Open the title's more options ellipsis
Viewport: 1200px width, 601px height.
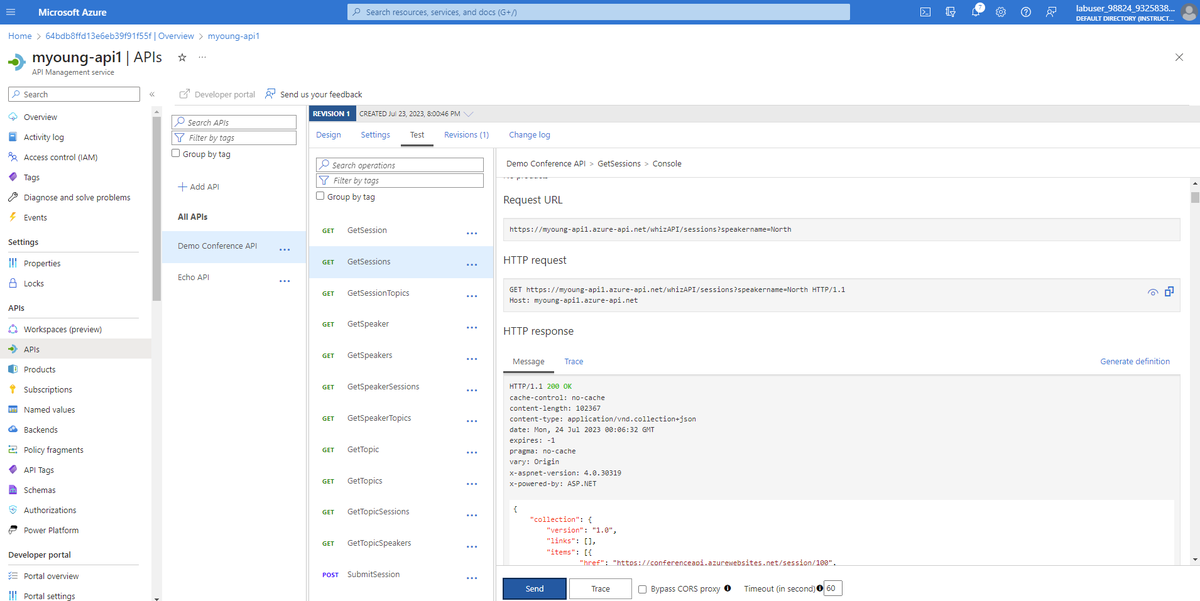[203, 58]
